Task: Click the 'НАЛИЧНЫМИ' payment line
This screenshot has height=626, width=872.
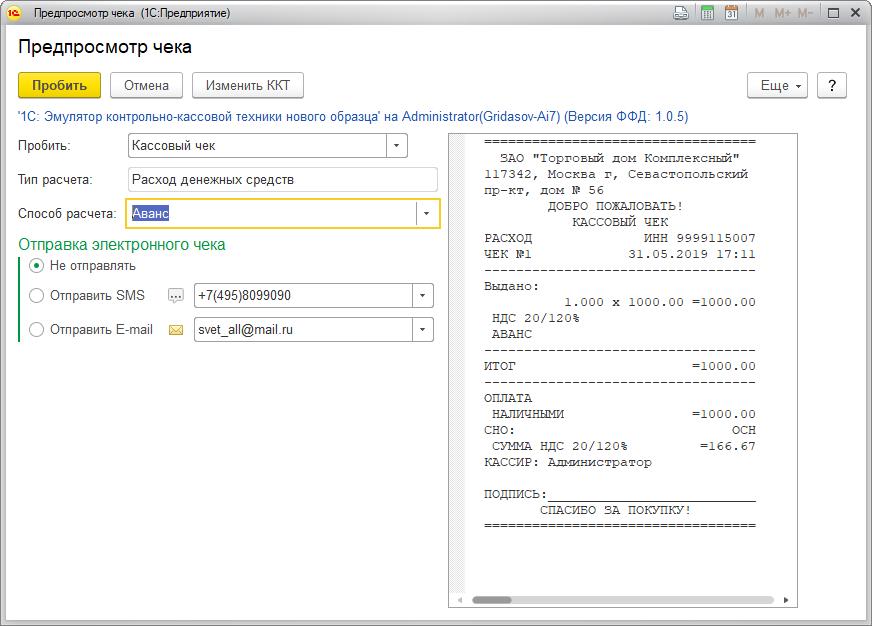Action: (620, 414)
